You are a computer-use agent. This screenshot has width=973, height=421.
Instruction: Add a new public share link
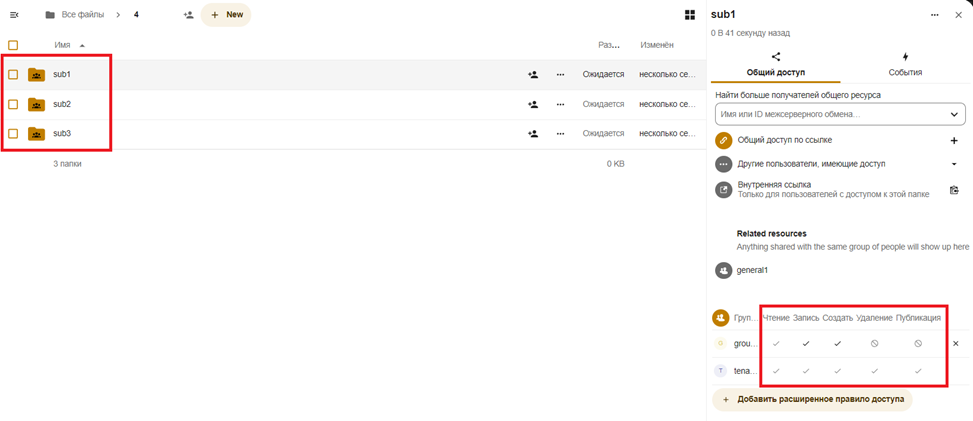pos(954,141)
